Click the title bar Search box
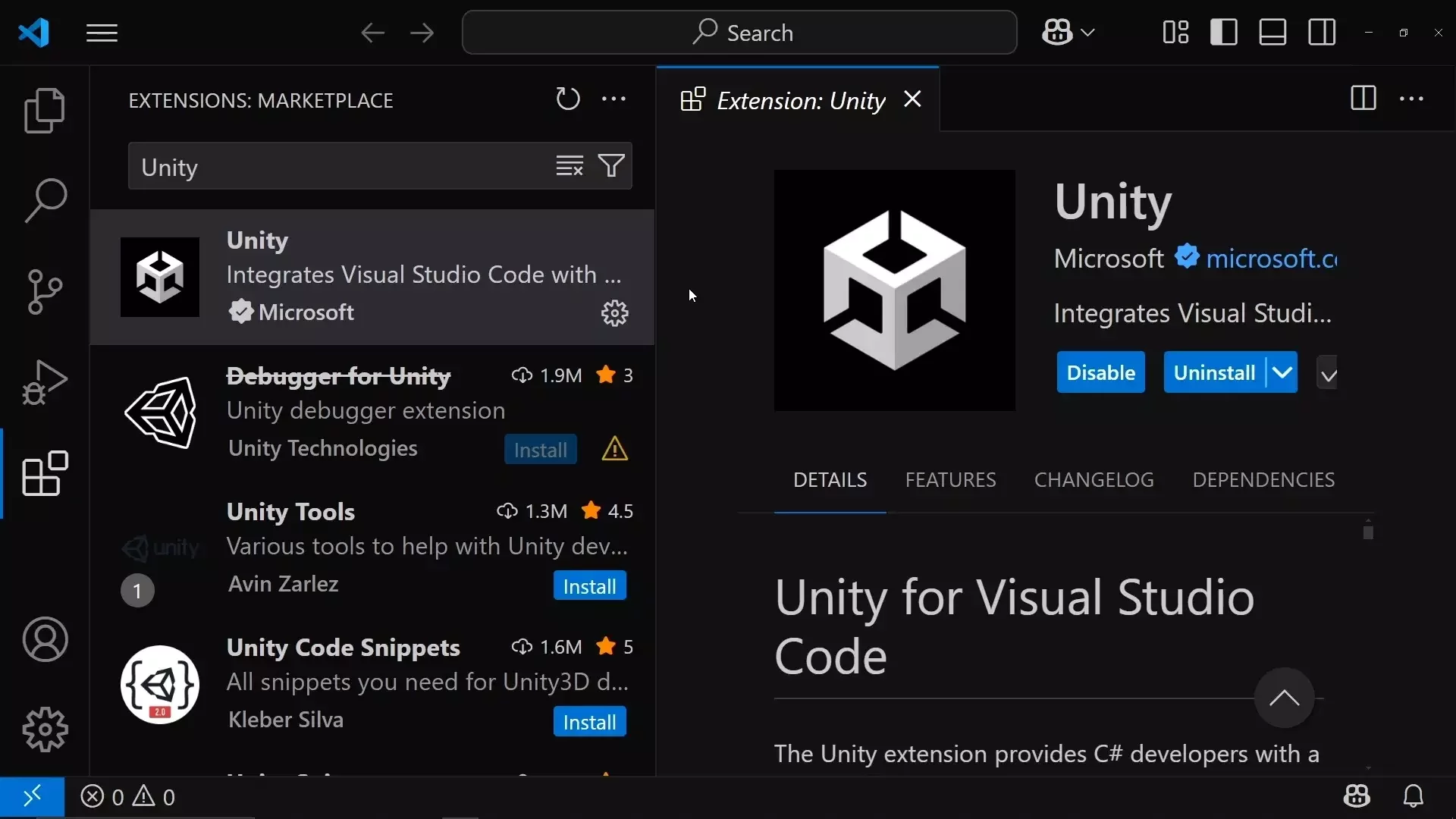This screenshot has width=1456, height=819. coord(739,33)
